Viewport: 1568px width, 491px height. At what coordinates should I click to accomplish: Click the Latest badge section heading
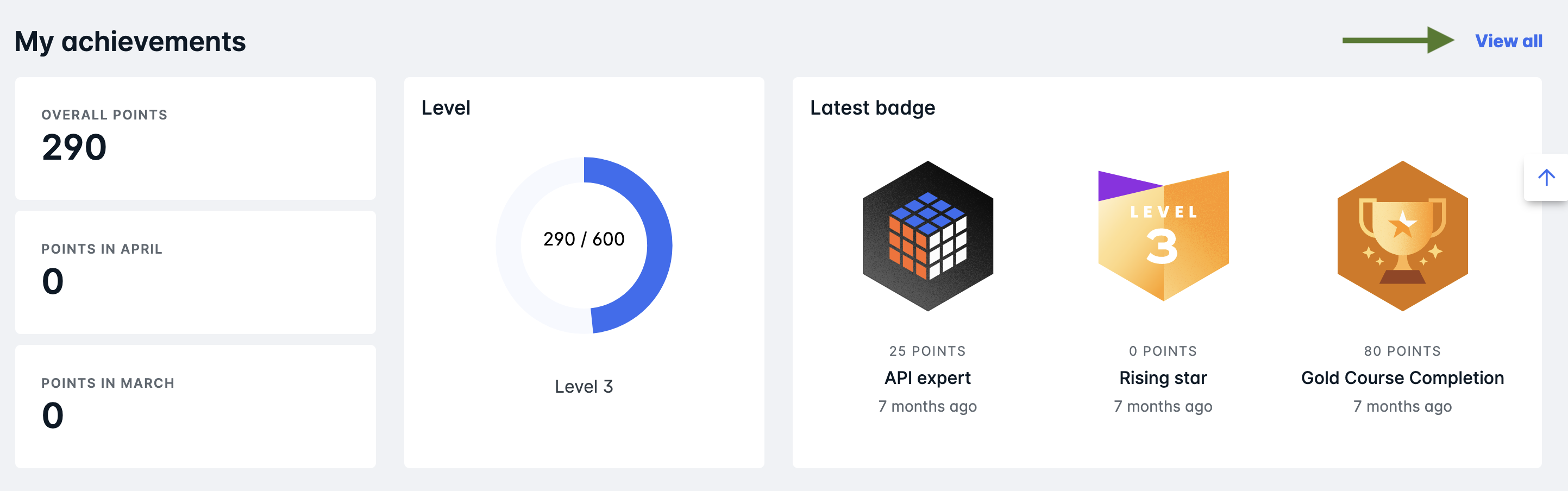coord(872,107)
